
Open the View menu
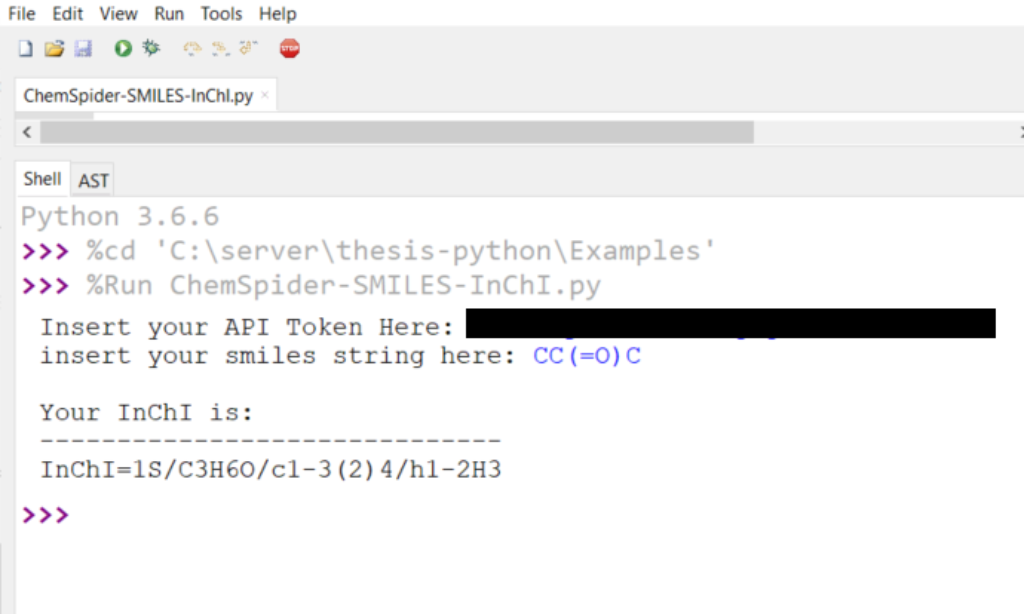click(118, 14)
